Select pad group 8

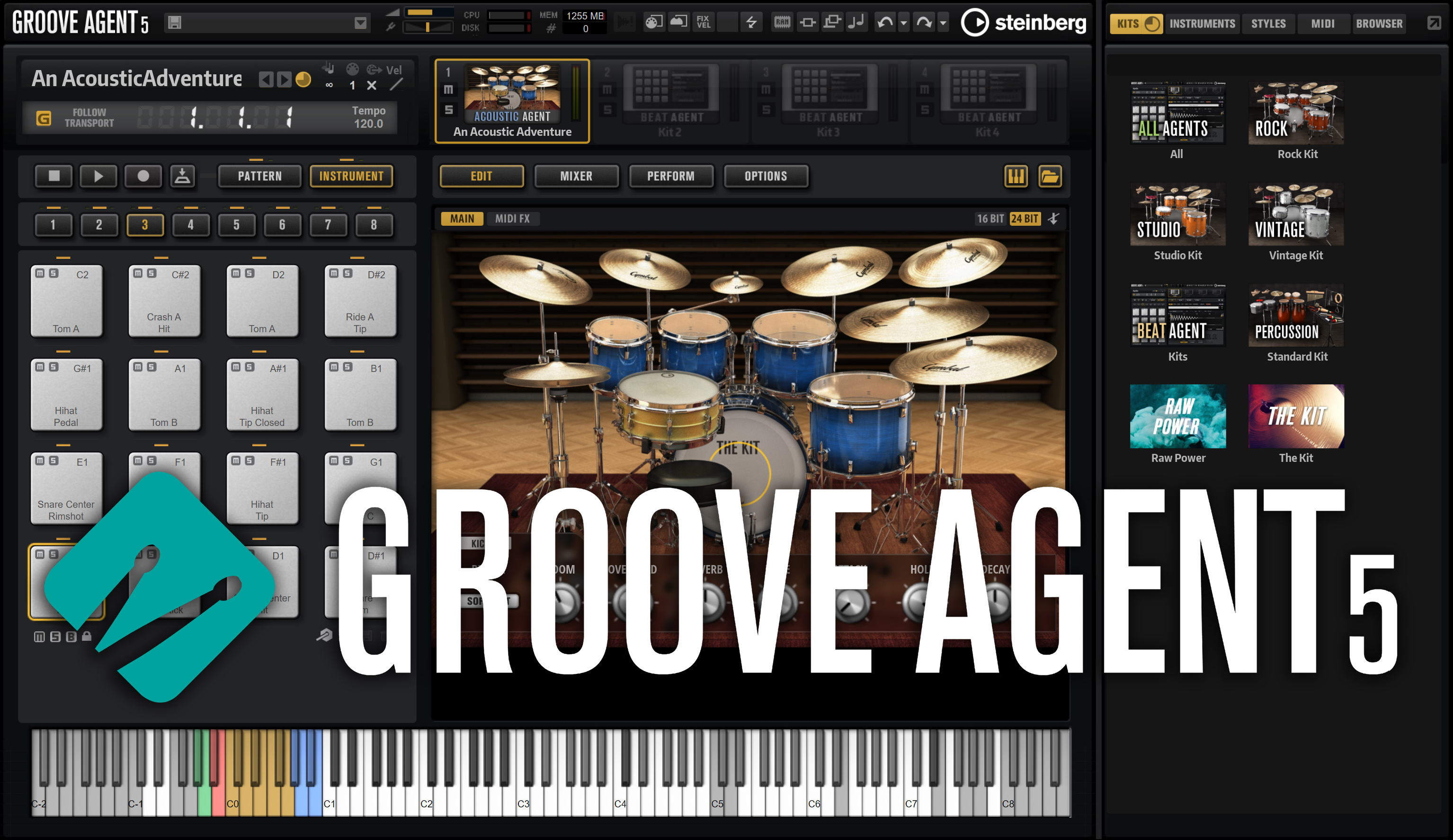click(374, 224)
